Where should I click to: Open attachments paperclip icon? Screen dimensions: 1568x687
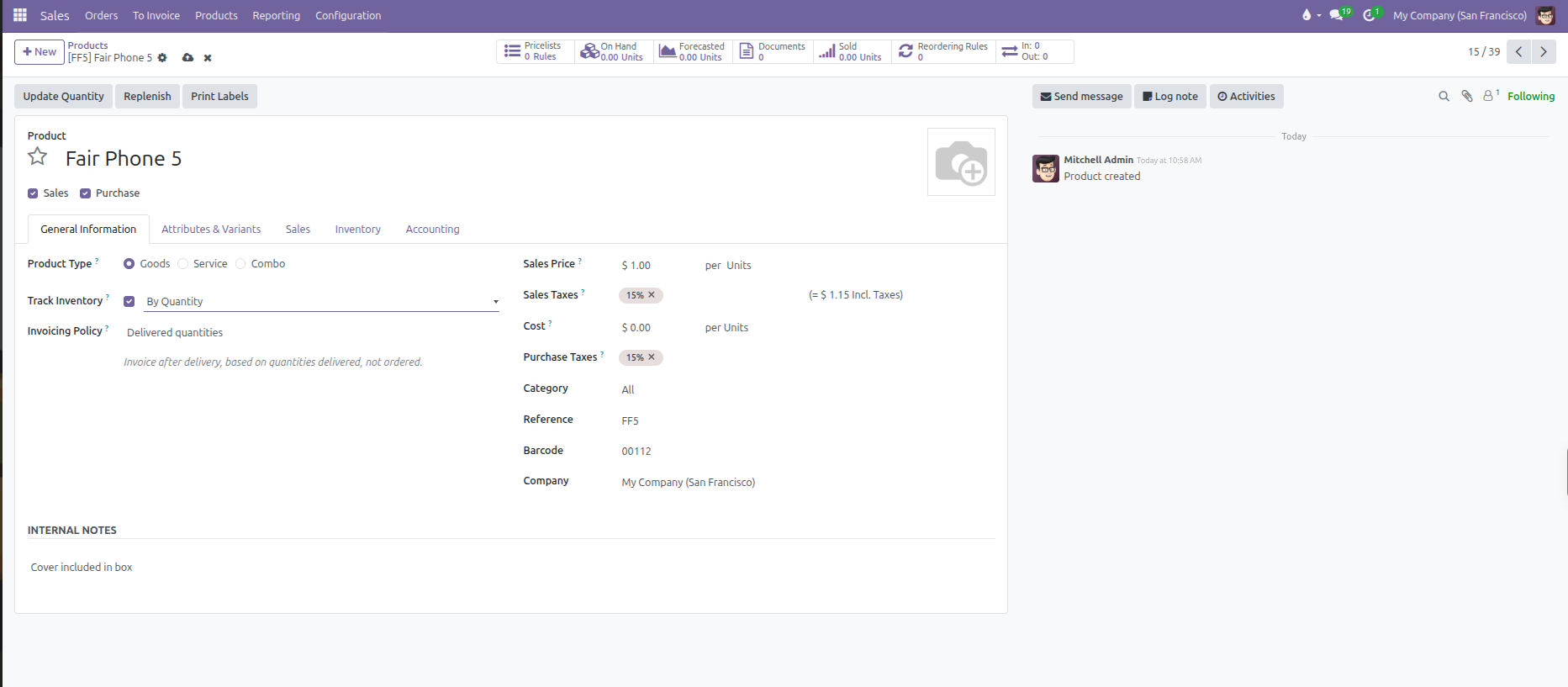(x=1467, y=97)
